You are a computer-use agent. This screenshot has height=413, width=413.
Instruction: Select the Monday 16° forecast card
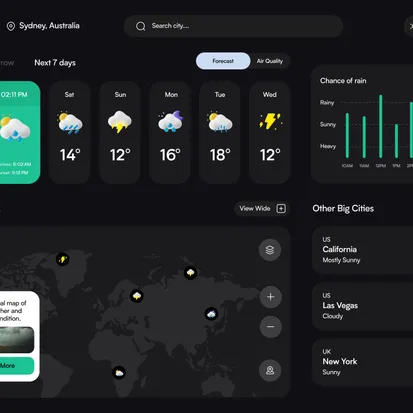click(170, 132)
